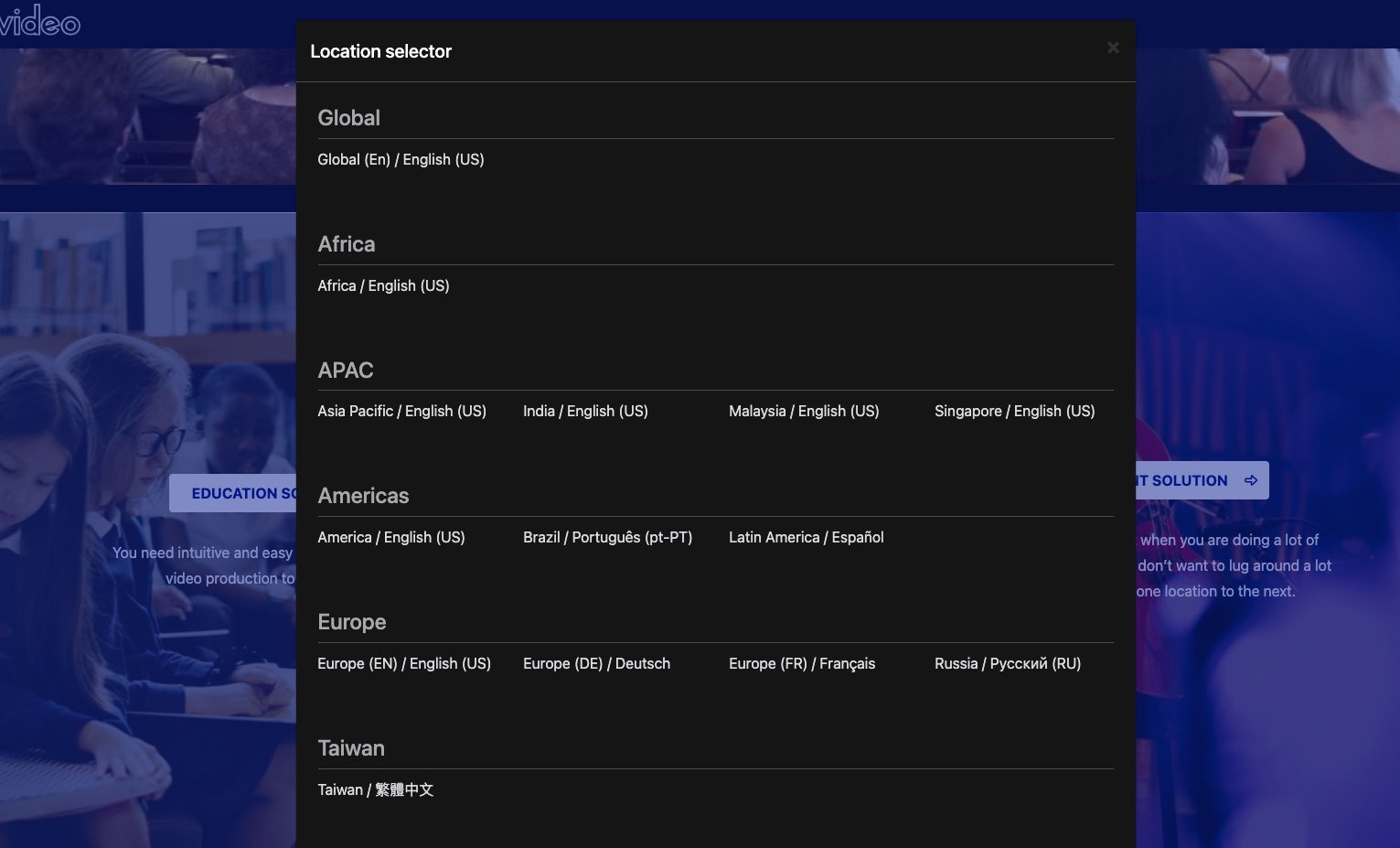Choose Europe (EN) / English (US)
The image size is (1400, 848).
403,663
